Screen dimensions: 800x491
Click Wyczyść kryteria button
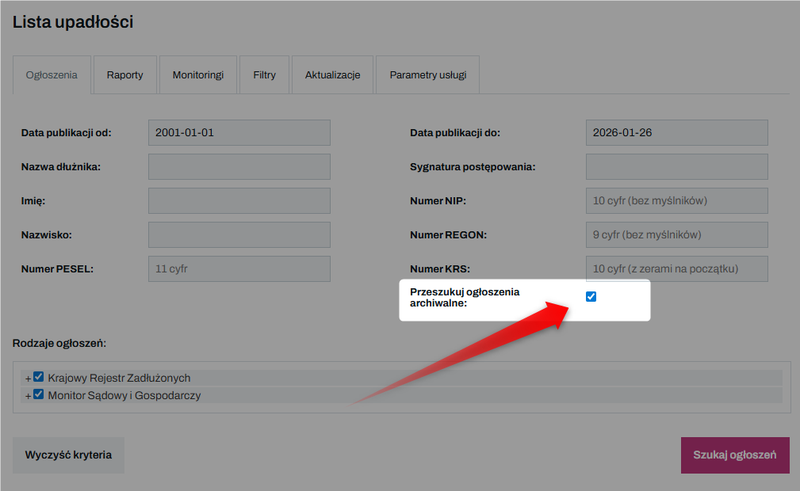pos(68,455)
